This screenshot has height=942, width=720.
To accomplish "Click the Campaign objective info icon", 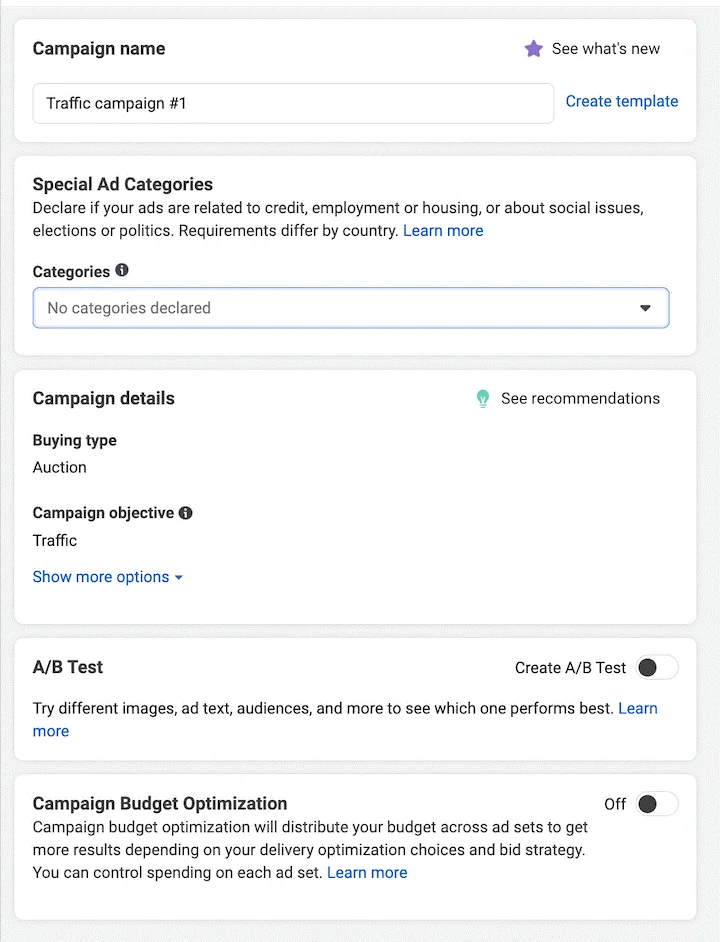I will (x=185, y=513).
